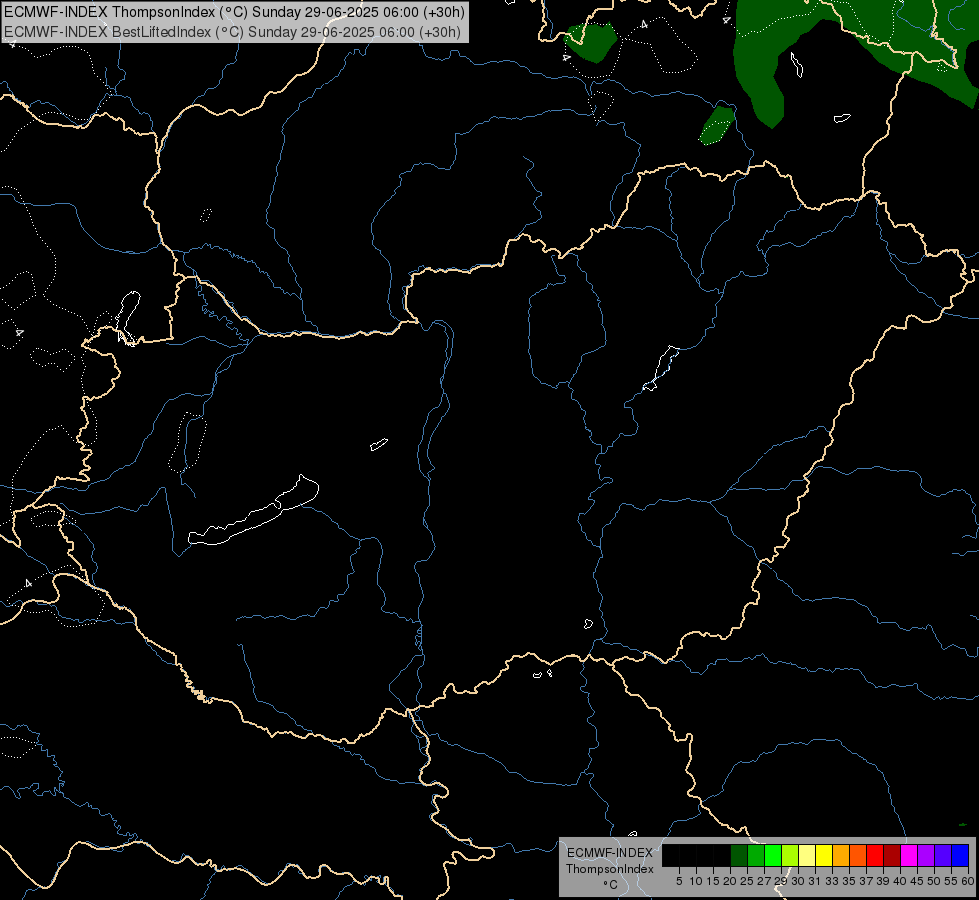979x900 pixels.
Task: Click the dark orange 35–37 legend swatch
Action: pyautogui.click(x=858, y=856)
